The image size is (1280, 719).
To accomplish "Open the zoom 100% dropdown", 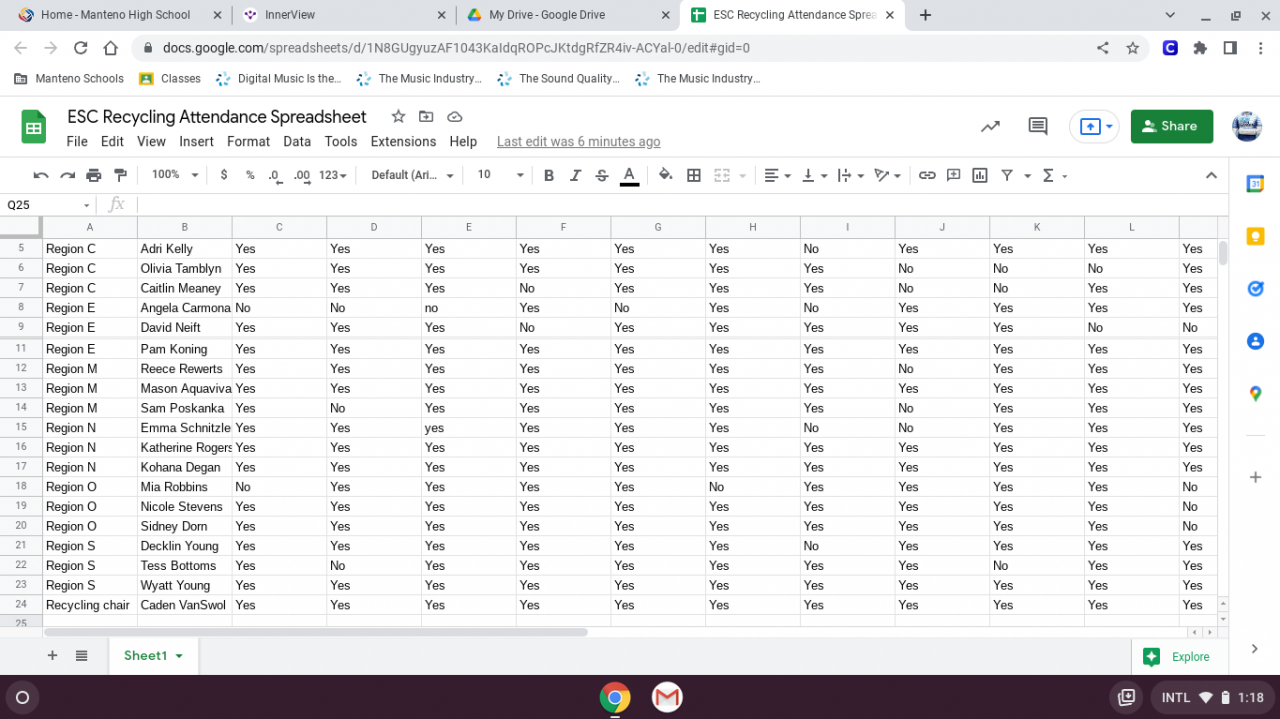I will click(x=172, y=175).
